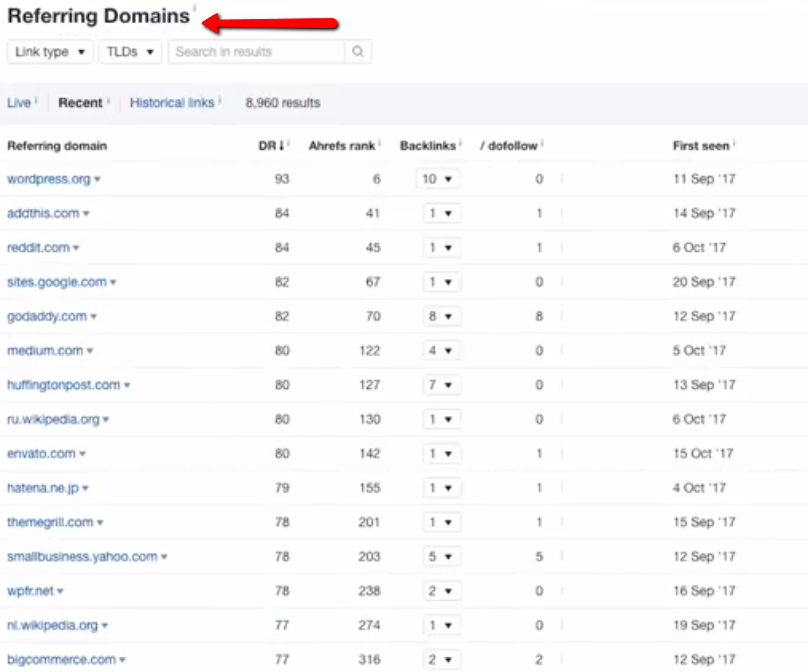Open reddit.com domain link
The image size is (808, 672).
pyautogui.click(x=38, y=247)
